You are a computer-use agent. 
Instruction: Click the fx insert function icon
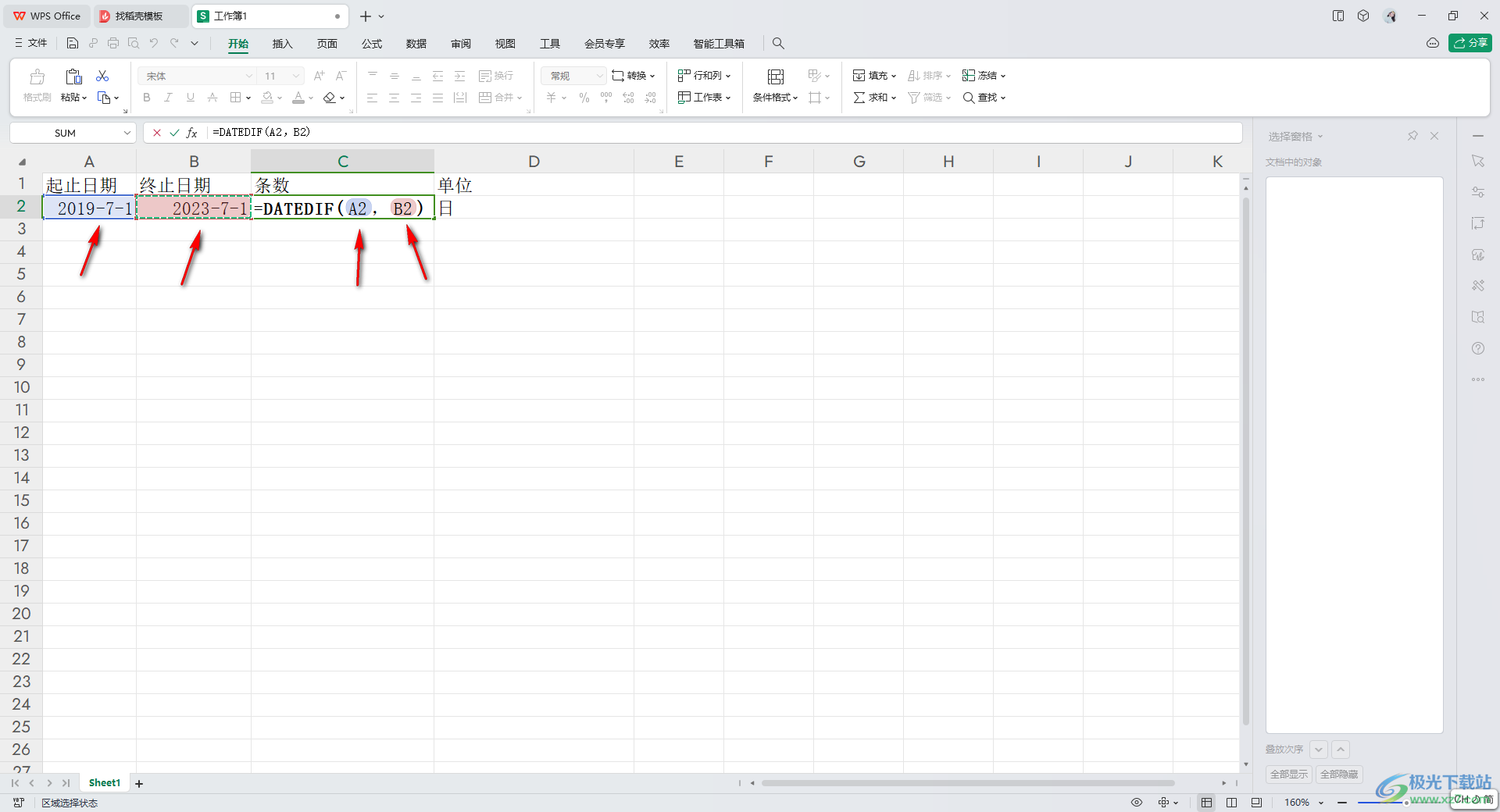(192, 133)
